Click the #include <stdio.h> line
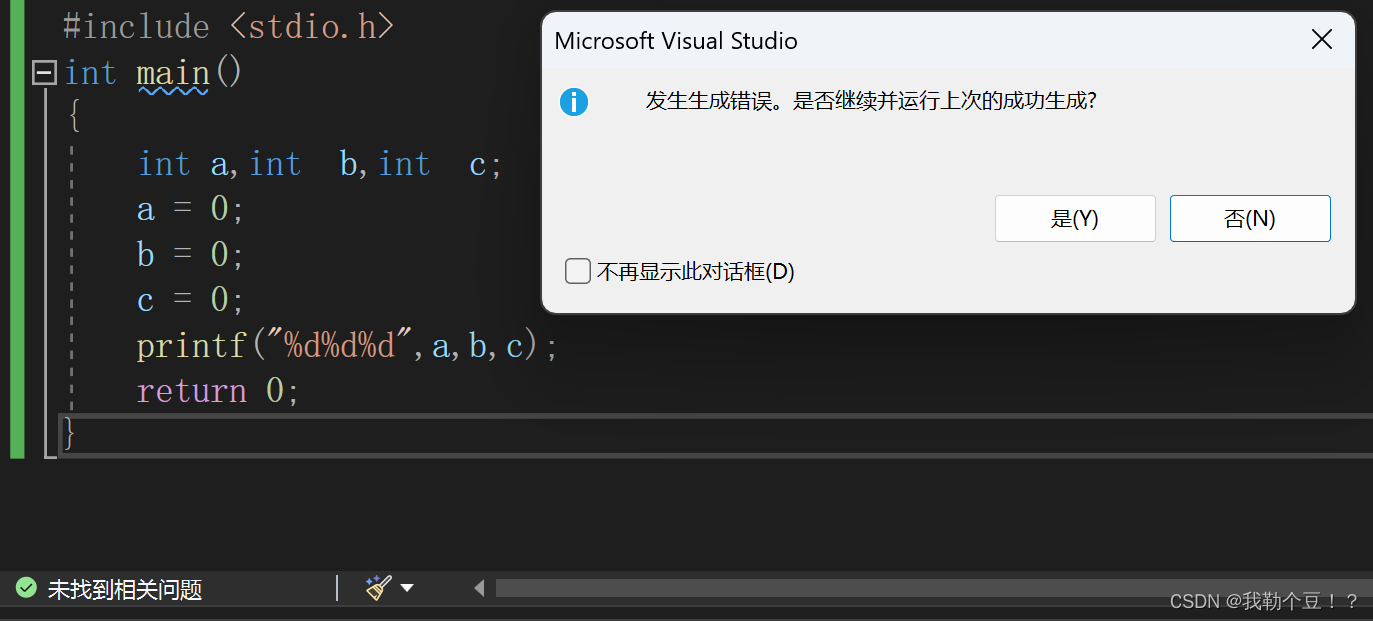The image size is (1373, 621). (x=229, y=26)
